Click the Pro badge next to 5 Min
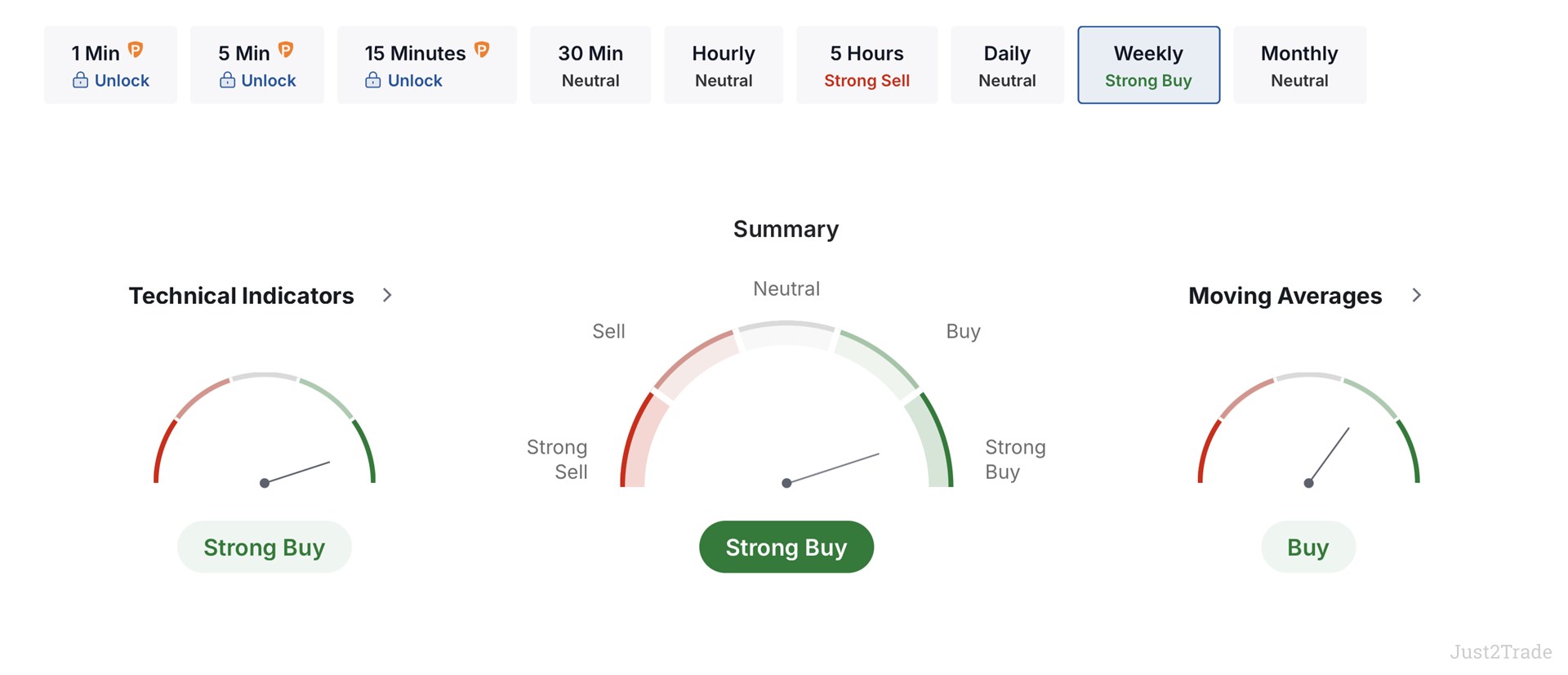The width and height of the screenshot is (1568, 675). [x=285, y=50]
